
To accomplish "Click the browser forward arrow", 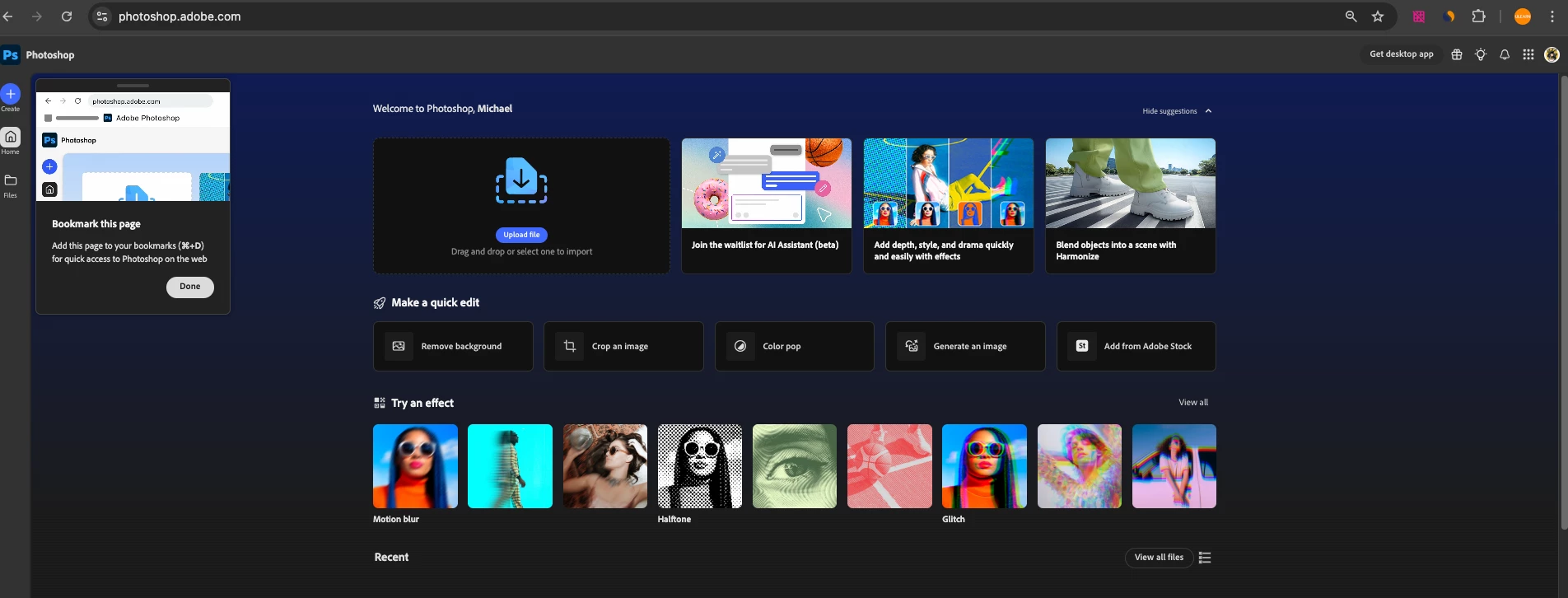I will click(37, 16).
